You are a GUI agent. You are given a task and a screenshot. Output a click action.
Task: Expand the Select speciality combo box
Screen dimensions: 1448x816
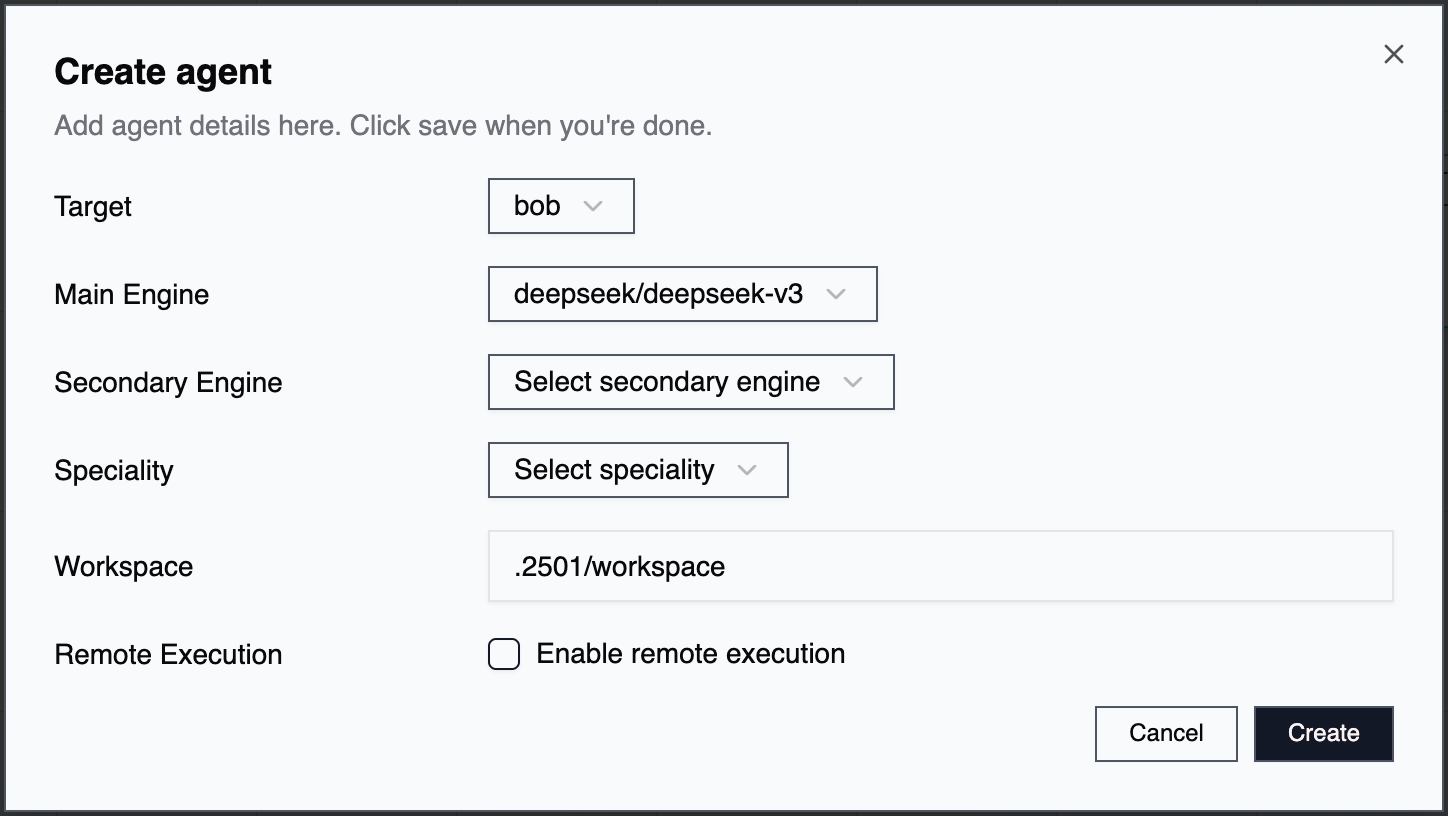coord(637,470)
